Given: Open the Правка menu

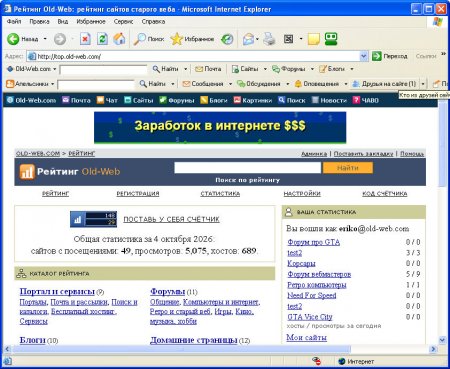Looking at the screenshot, I should click(x=39, y=22).
